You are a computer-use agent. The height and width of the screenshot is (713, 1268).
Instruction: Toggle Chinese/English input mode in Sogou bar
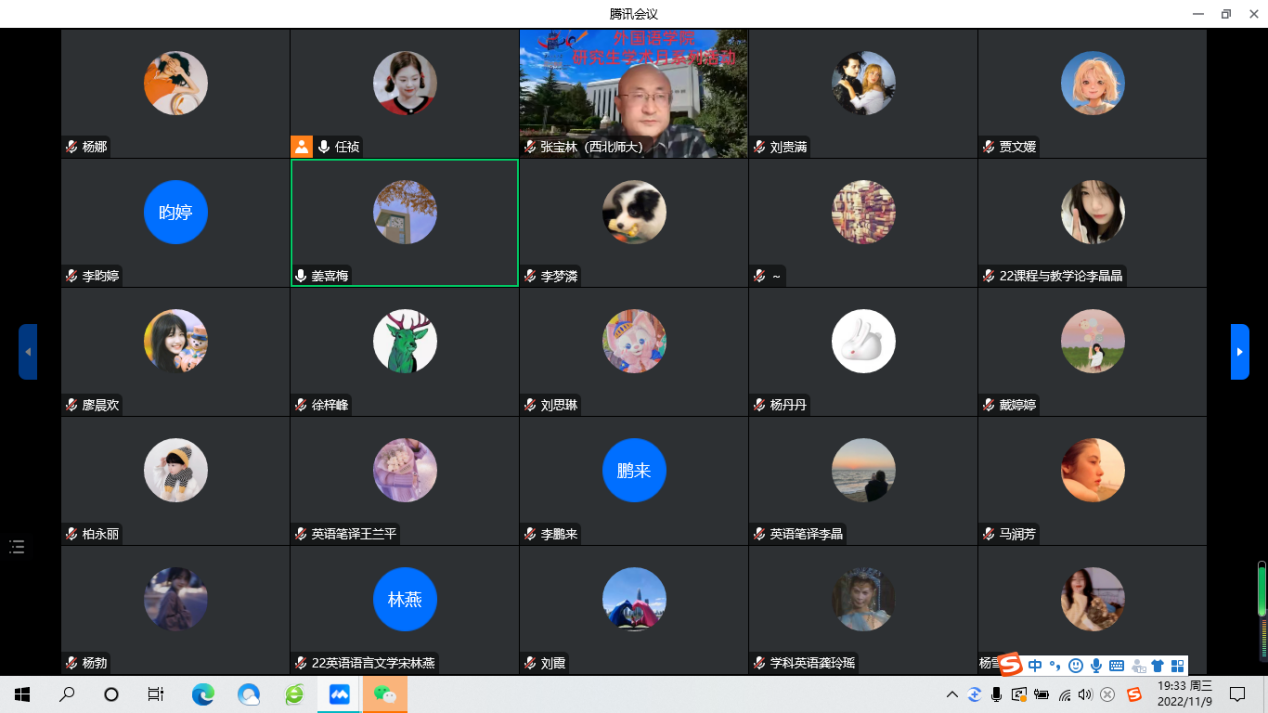tap(1035, 666)
